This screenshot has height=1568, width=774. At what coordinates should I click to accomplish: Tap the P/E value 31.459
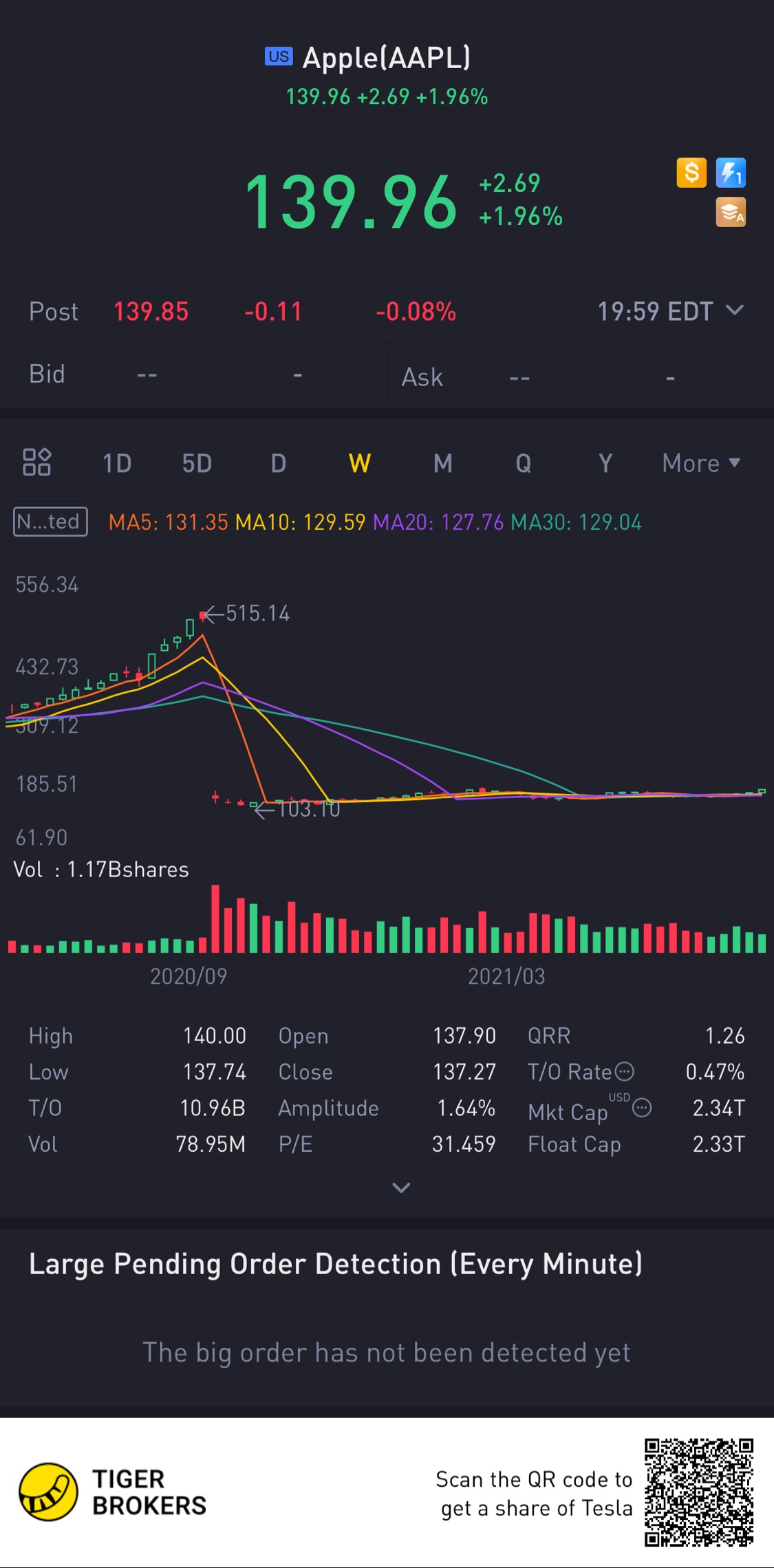tap(464, 1144)
